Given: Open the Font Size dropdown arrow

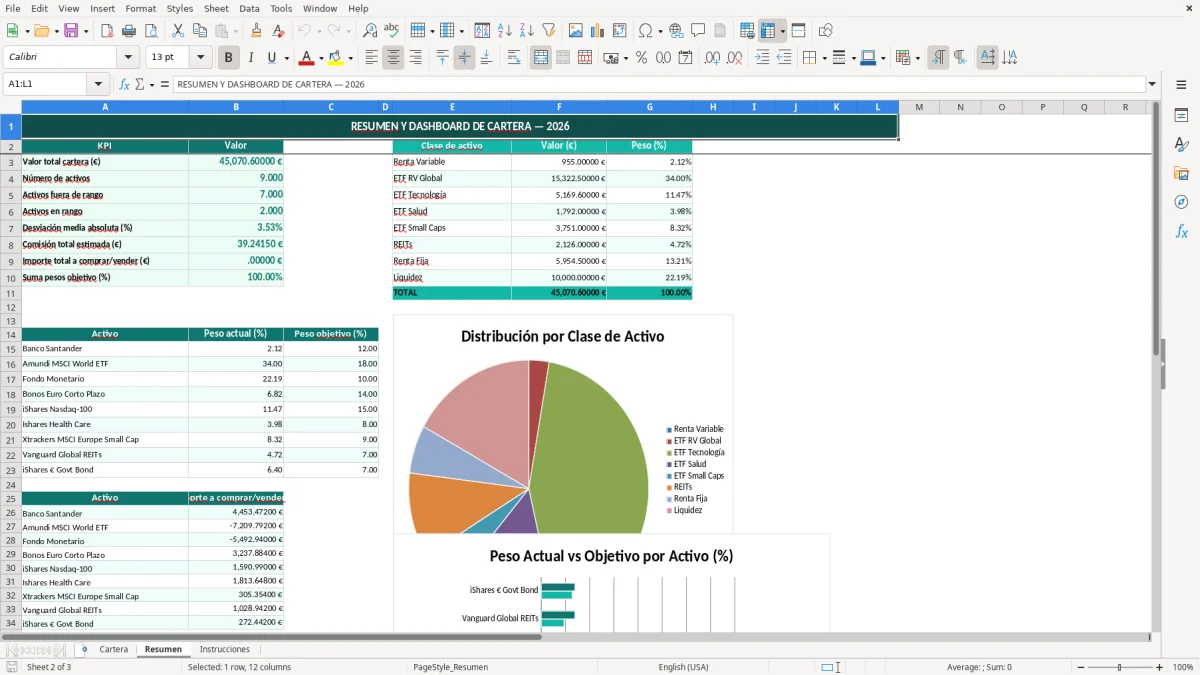Looking at the screenshot, I should click(x=201, y=58).
